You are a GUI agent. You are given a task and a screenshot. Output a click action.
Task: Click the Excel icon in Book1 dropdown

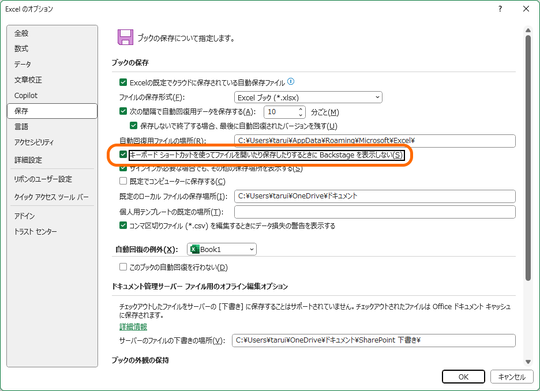point(195,249)
